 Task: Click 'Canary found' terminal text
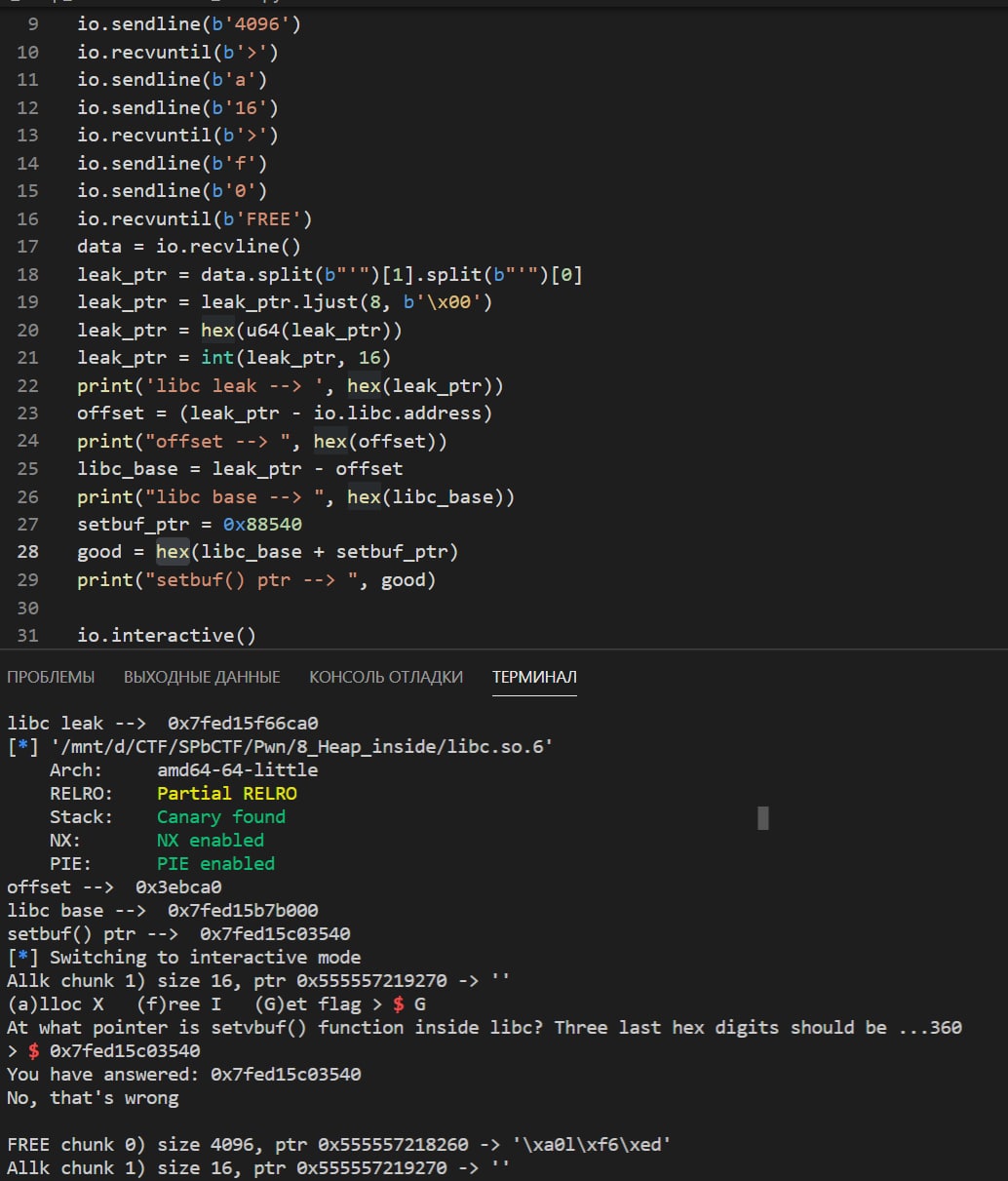click(221, 817)
